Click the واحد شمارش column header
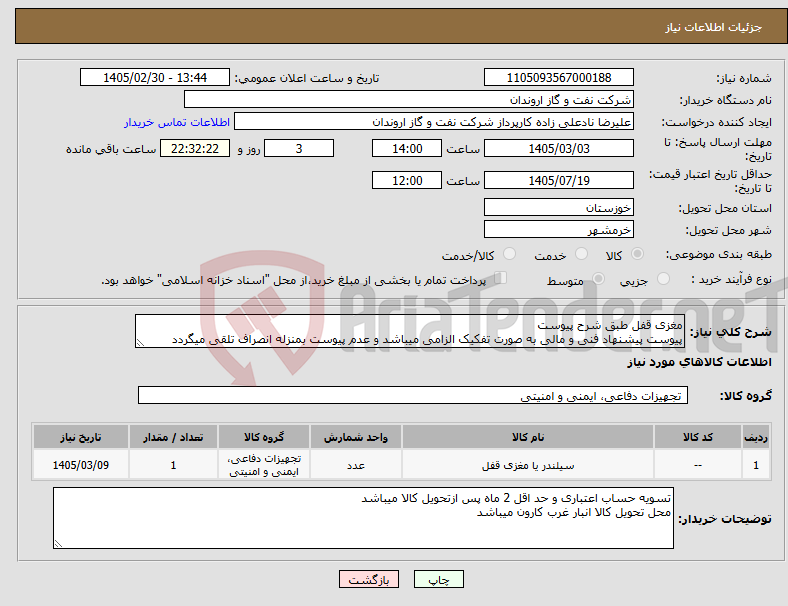The width and height of the screenshot is (788, 606). click(356, 437)
